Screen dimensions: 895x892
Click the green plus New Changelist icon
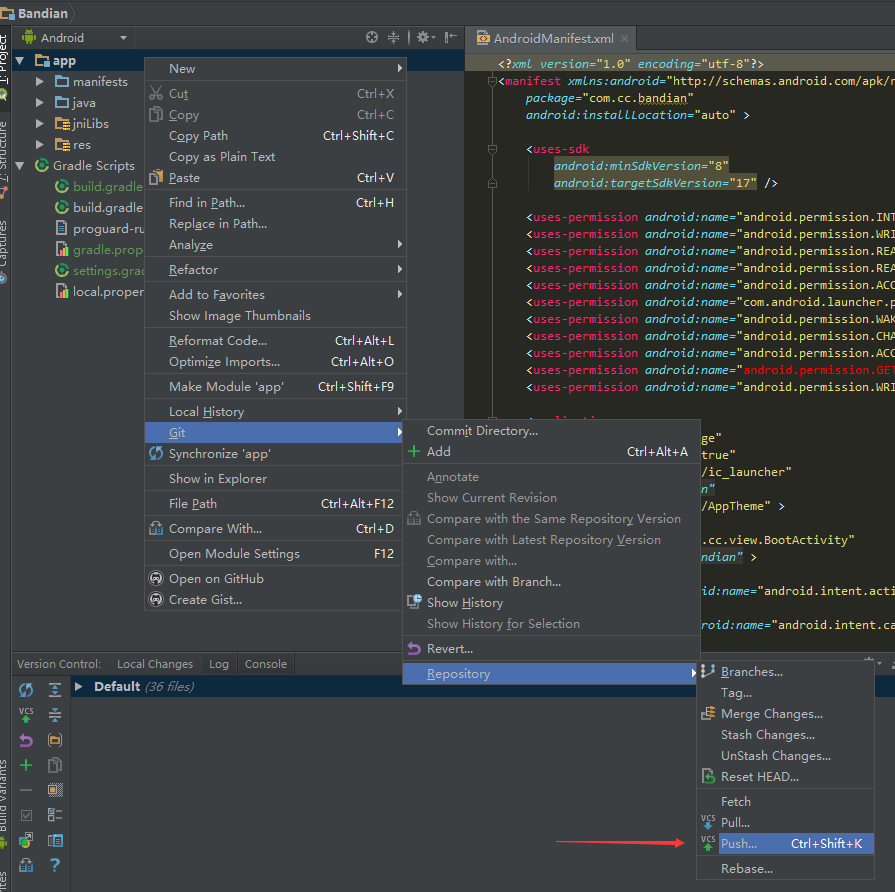(26, 765)
